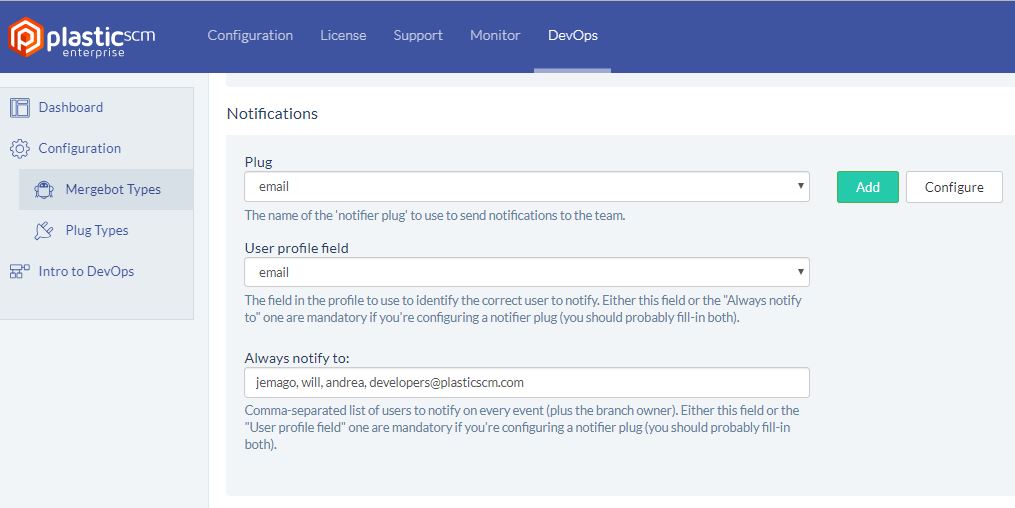This screenshot has height=508, width=1015.
Task: Click the Plug Types plug icon
Action: 44,230
